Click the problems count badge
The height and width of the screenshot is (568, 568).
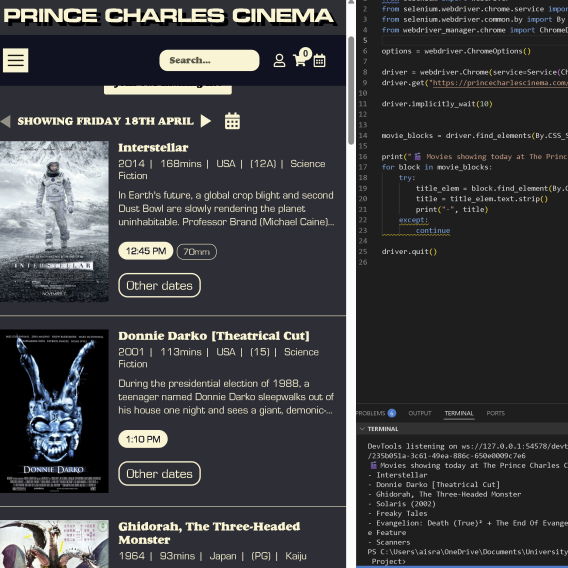(392, 413)
